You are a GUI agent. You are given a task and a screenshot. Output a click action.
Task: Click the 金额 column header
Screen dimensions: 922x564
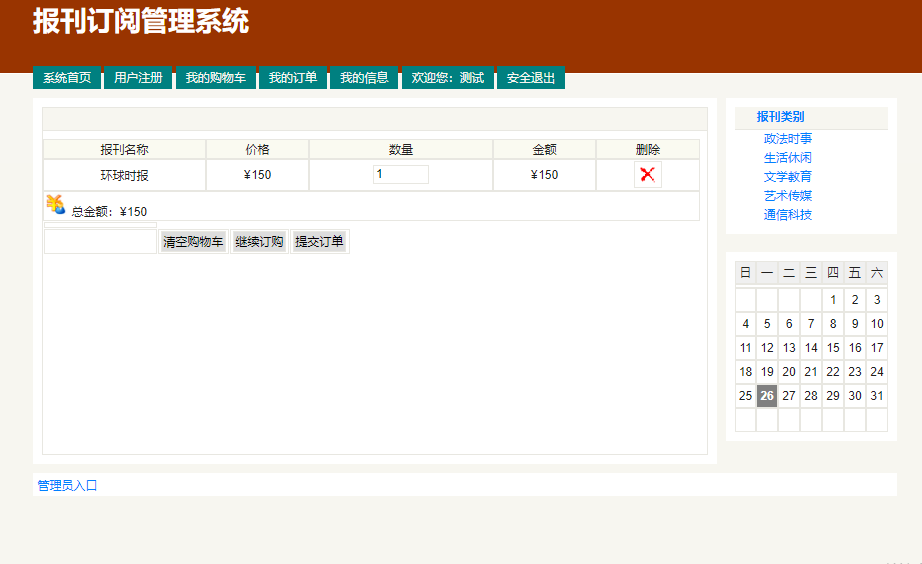[544, 149]
